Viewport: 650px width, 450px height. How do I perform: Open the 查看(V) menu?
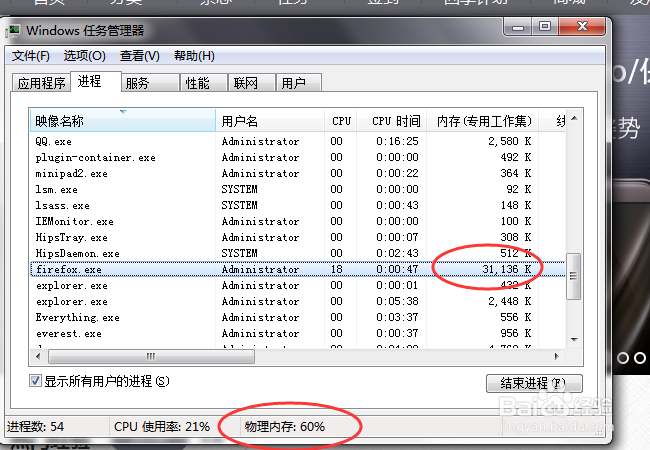[x=140, y=56]
